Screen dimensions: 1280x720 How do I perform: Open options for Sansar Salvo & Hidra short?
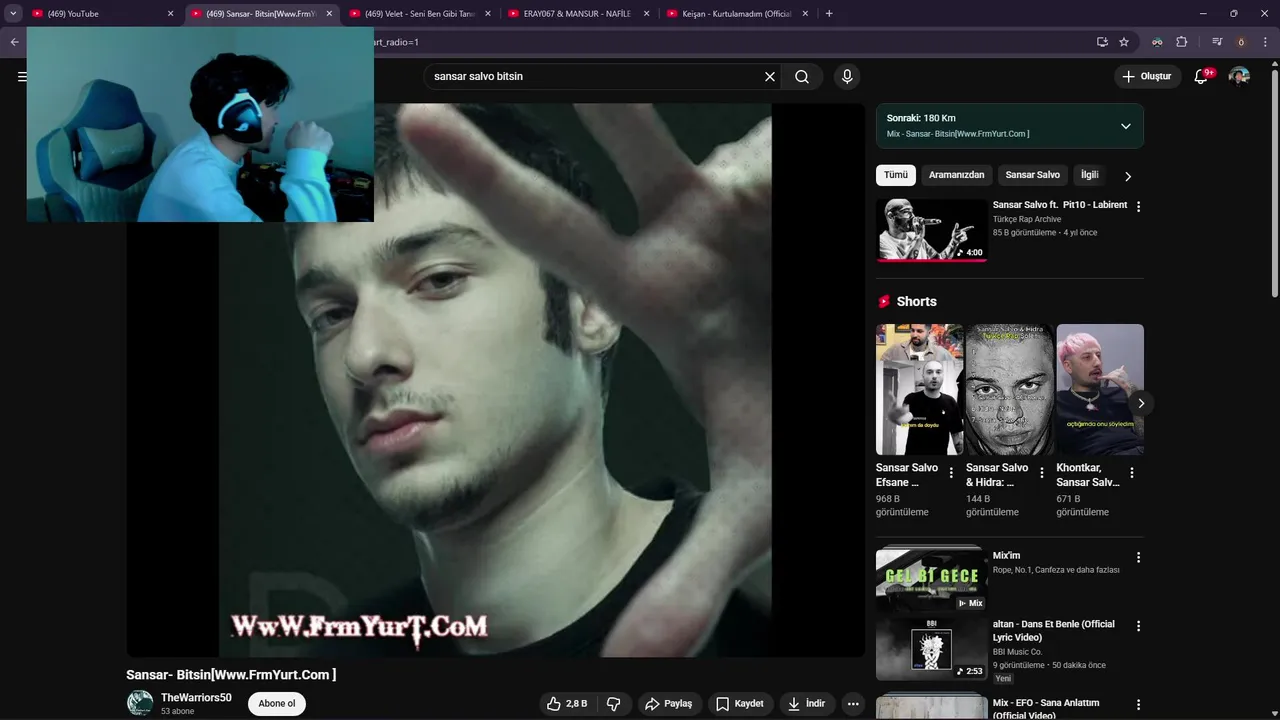(1042, 473)
